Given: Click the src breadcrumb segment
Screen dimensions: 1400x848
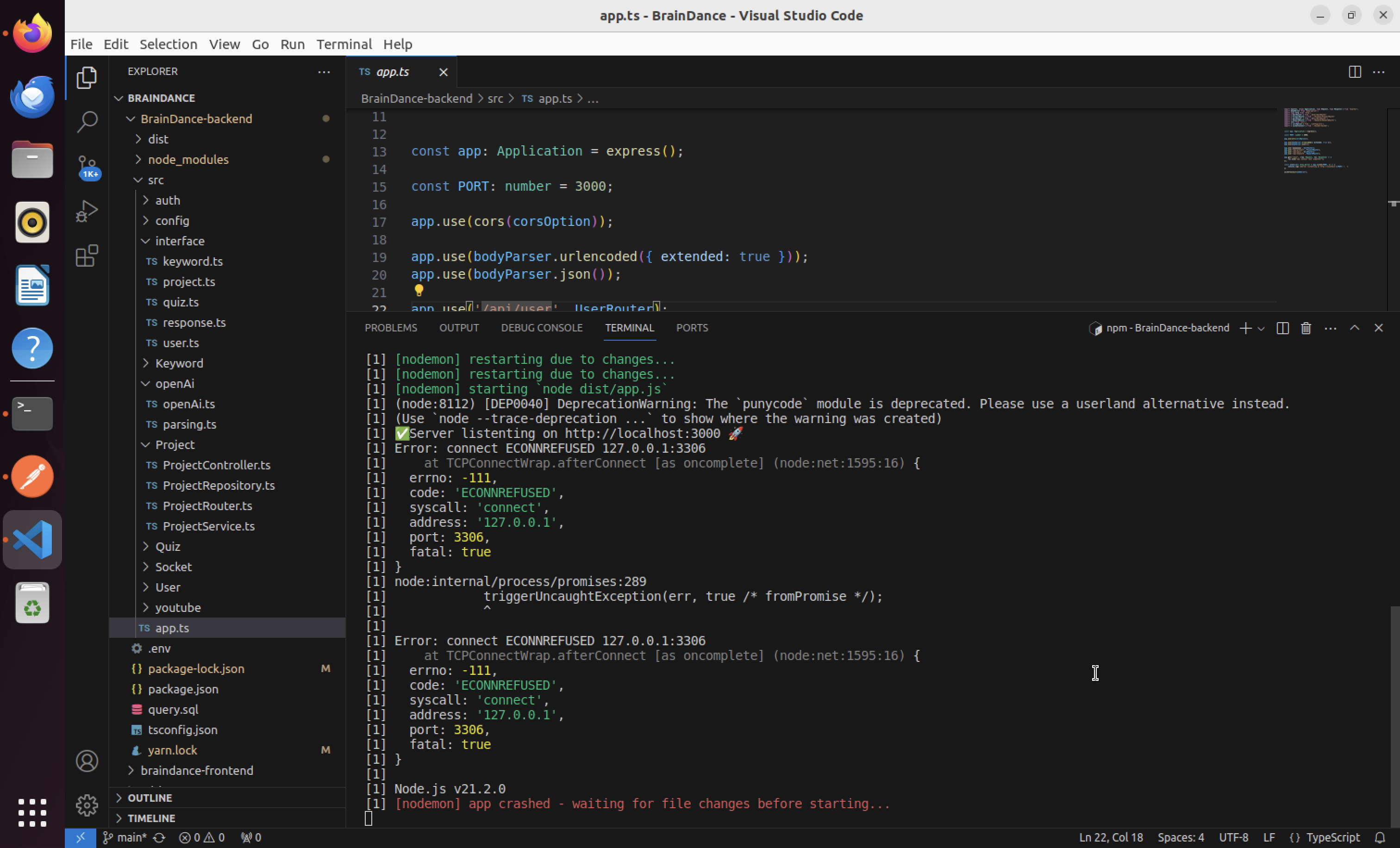Looking at the screenshot, I should coord(495,99).
